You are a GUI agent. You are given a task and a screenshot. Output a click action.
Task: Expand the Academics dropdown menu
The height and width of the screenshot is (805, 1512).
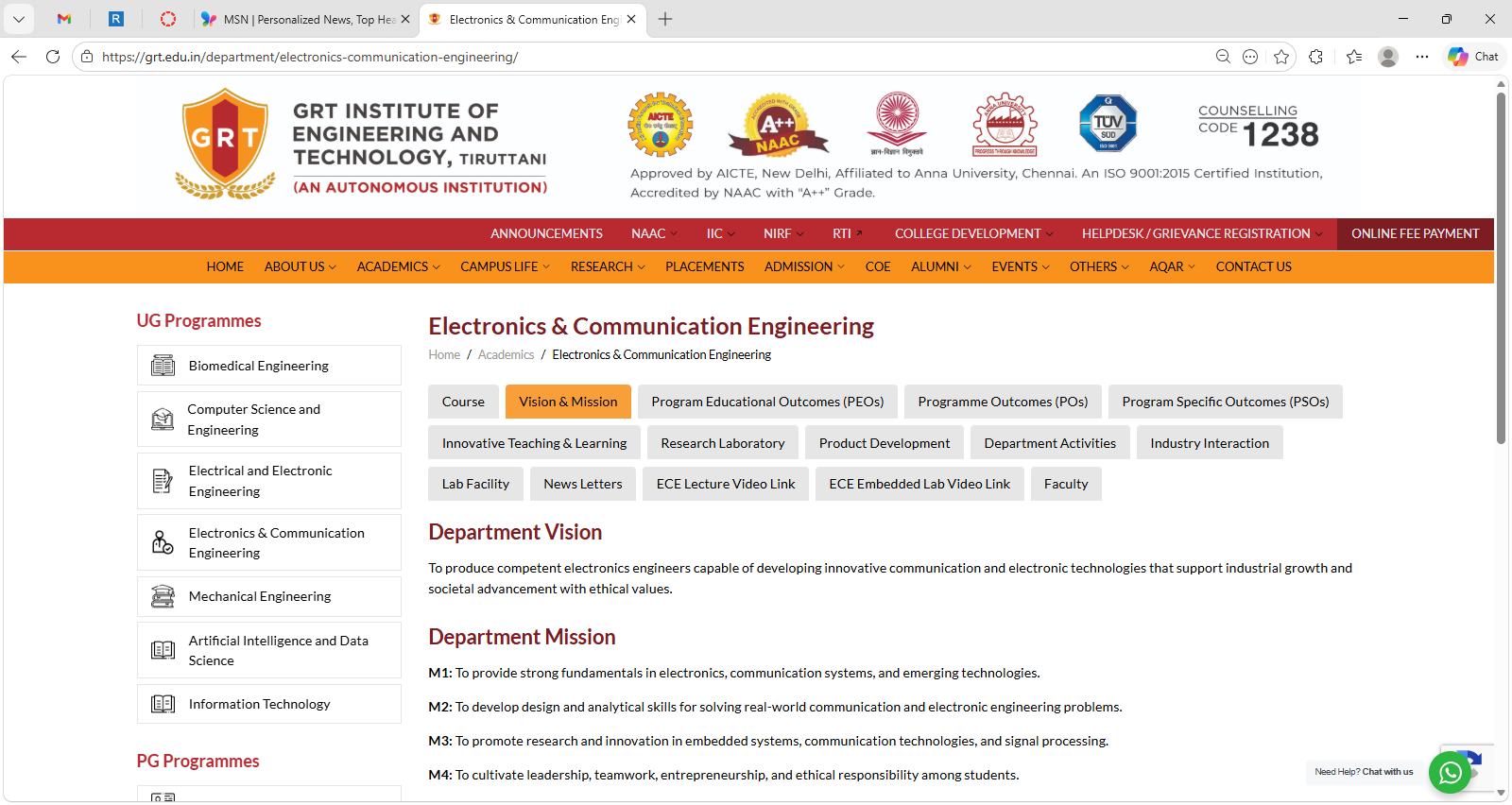[398, 267]
